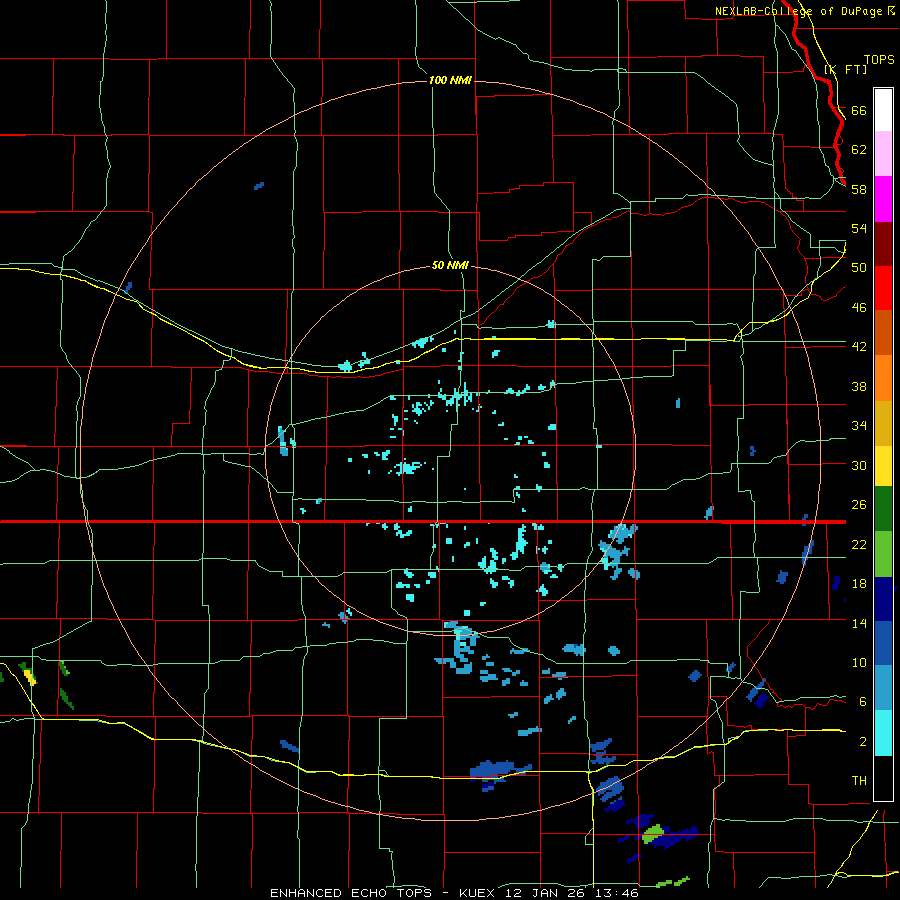
Task: Click the light green echo cell inside navy storm
Action: (x=653, y=833)
